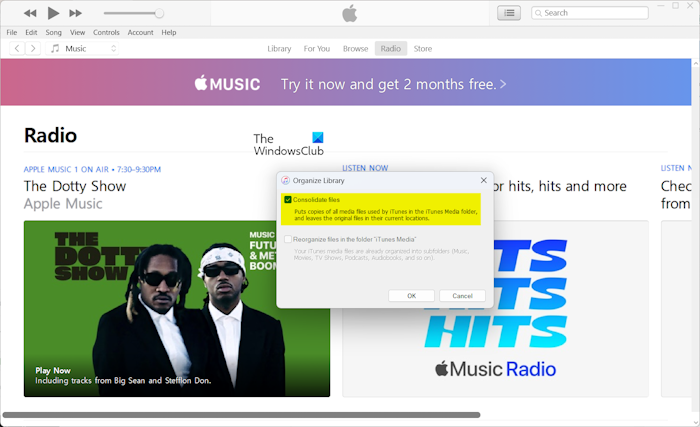Screen dimensions: 700x427
Task: Click into the Search field
Action: 590,13
